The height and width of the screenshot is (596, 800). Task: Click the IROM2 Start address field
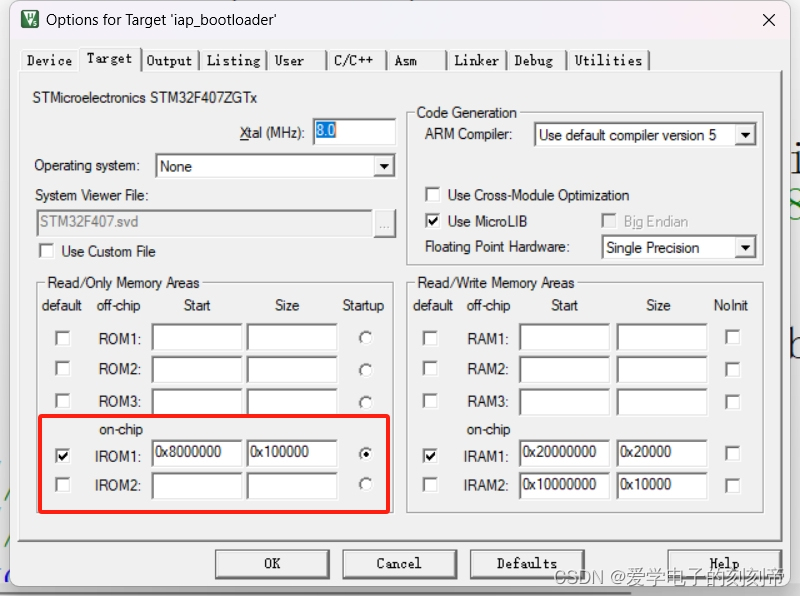197,485
